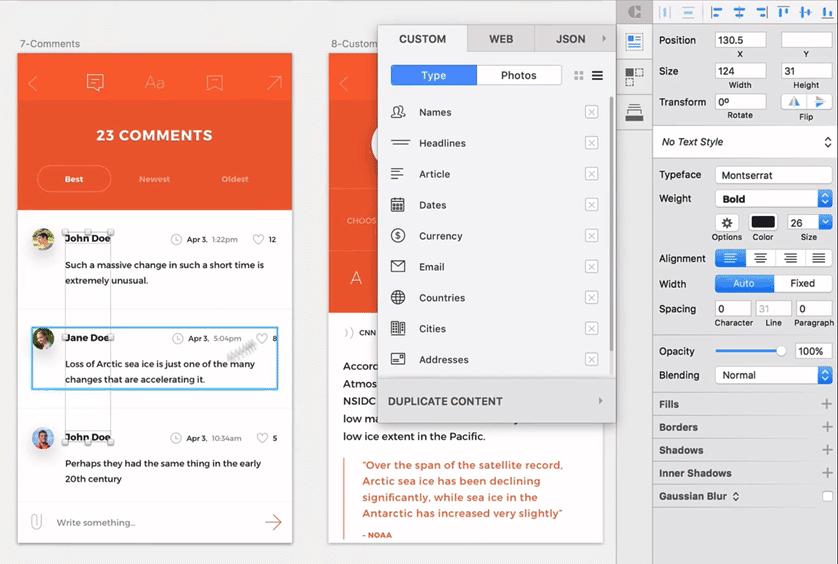Click the Email envelope icon
This screenshot has width=838, height=564.
pyautogui.click(x=398, y=267)
